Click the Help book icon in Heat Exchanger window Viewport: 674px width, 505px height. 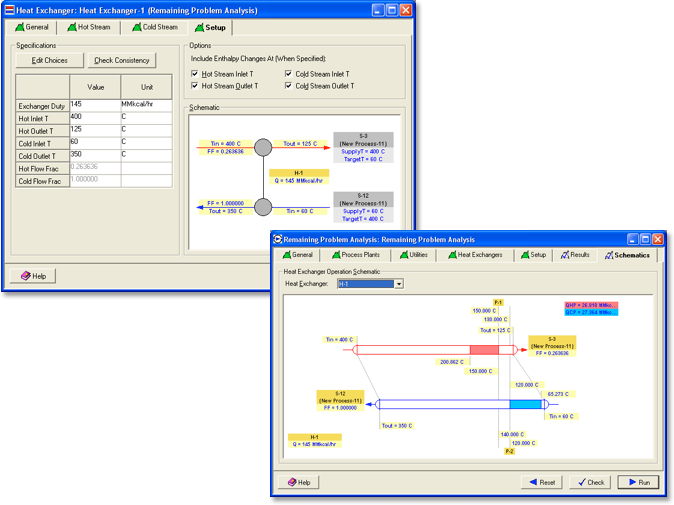(24, 276)
